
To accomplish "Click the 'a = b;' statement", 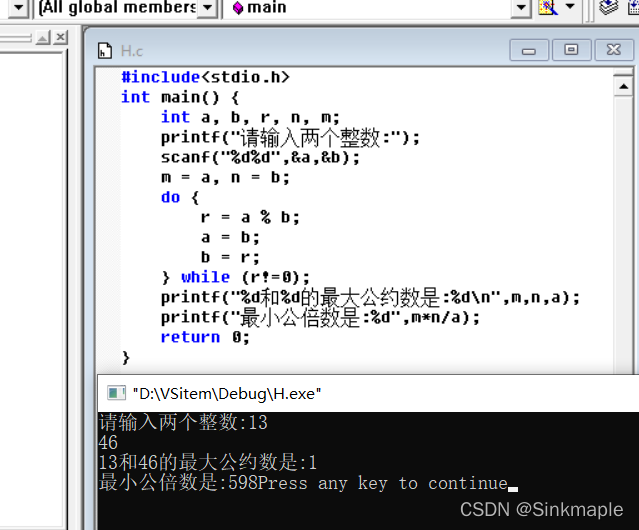I will [x=230, y=238].
